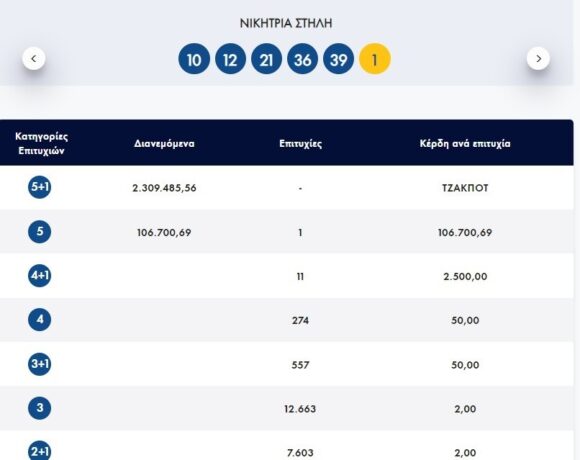
Task: Click the ΤΖΑΚΠΟΤ cell
Action: click(x=465, y=188)
